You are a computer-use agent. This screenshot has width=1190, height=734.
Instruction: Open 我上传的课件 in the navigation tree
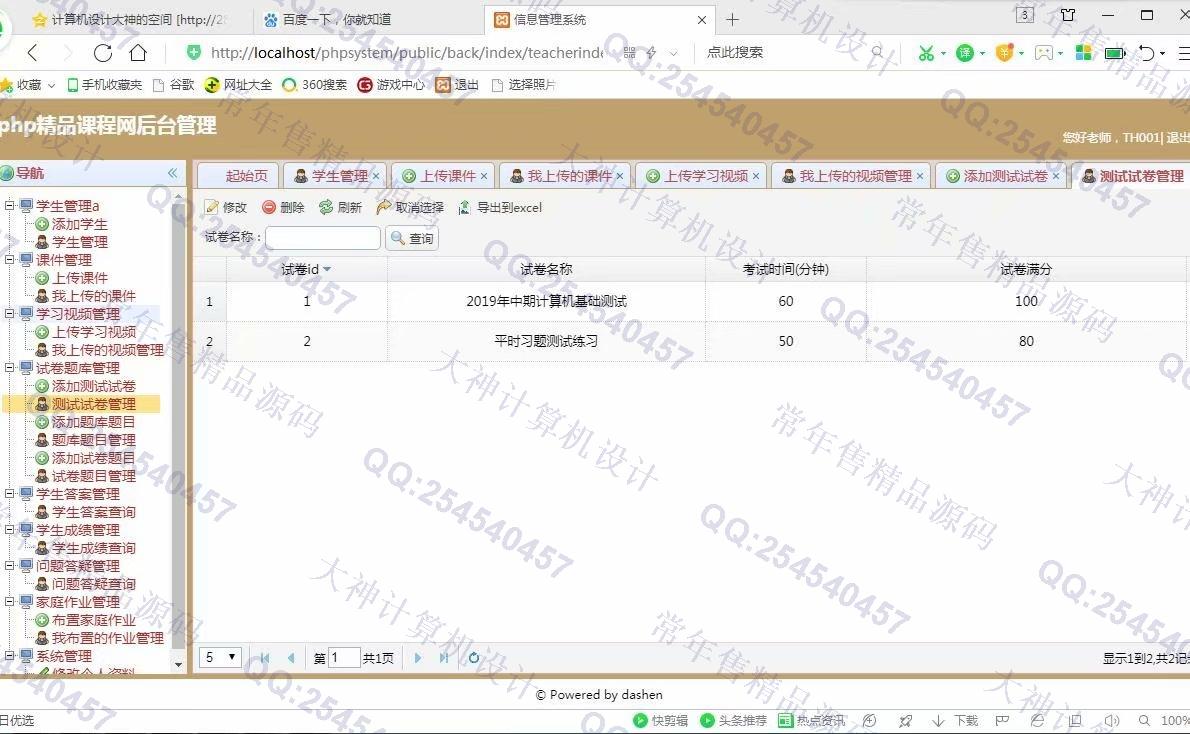point(93,296)
